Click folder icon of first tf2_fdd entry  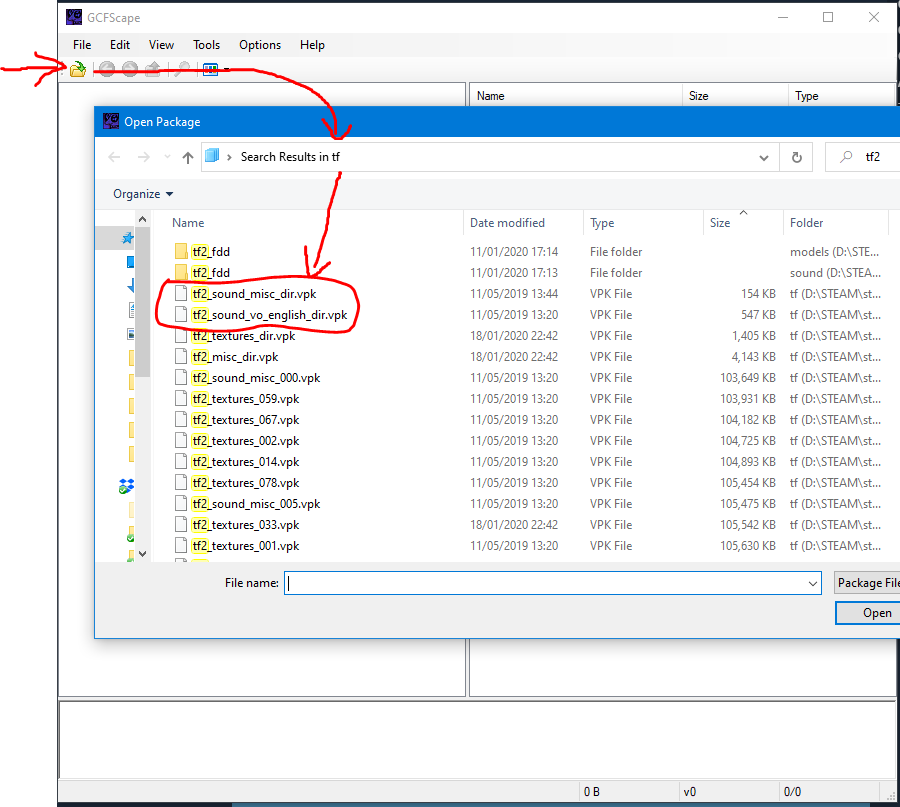pos(181,251)
